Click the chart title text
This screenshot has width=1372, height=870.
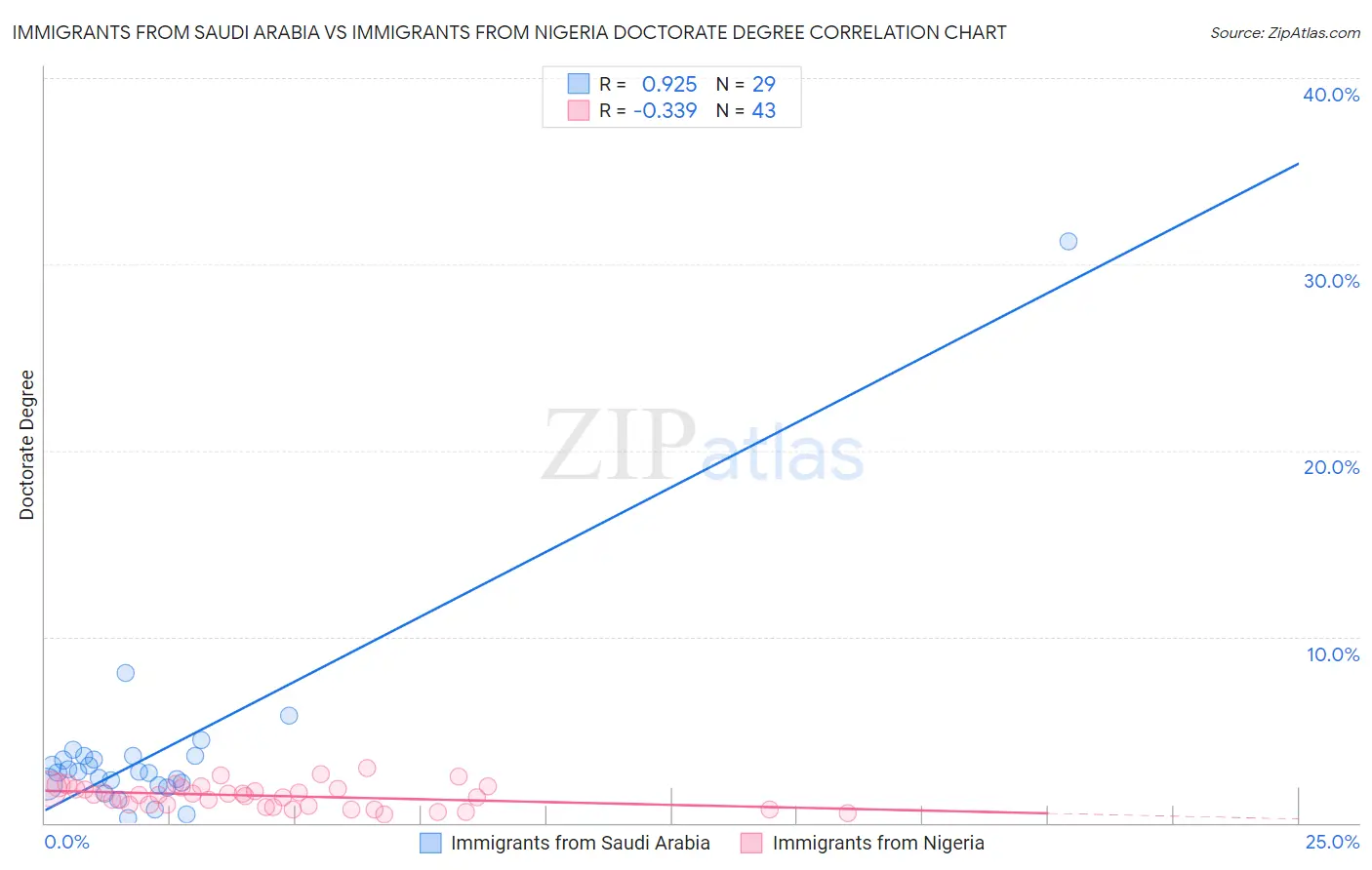[x=509, y=33]
